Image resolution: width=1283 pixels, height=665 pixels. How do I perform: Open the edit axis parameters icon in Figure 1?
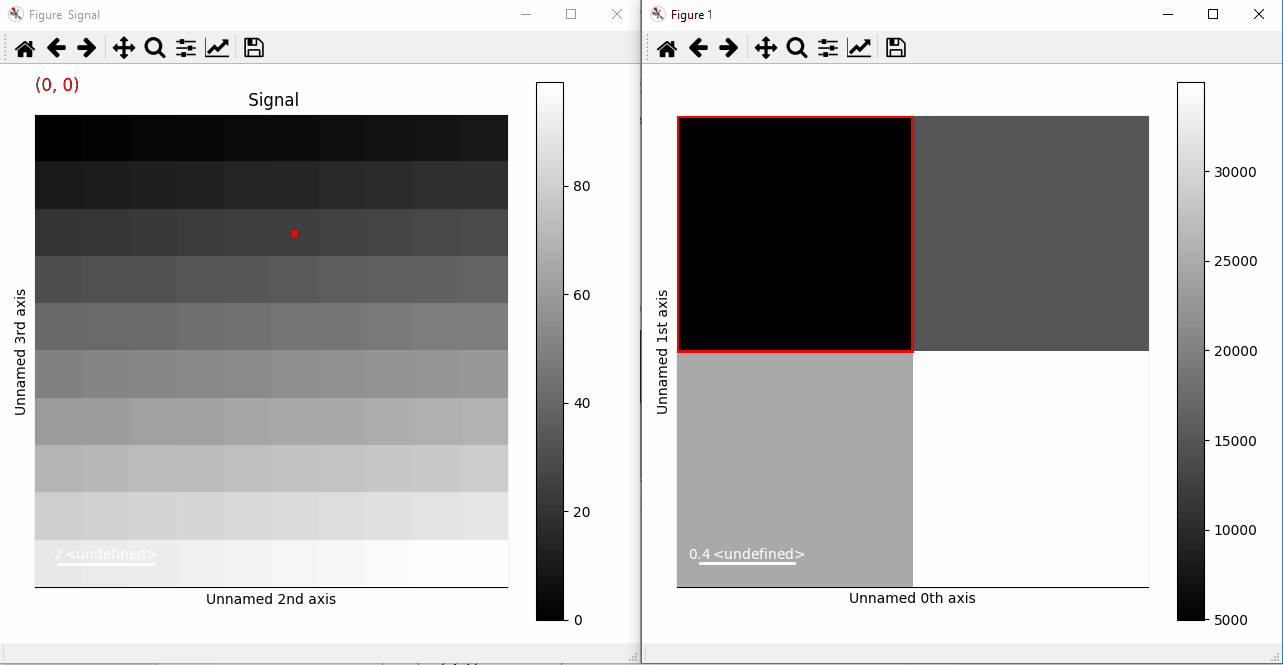tap(859, 48)
